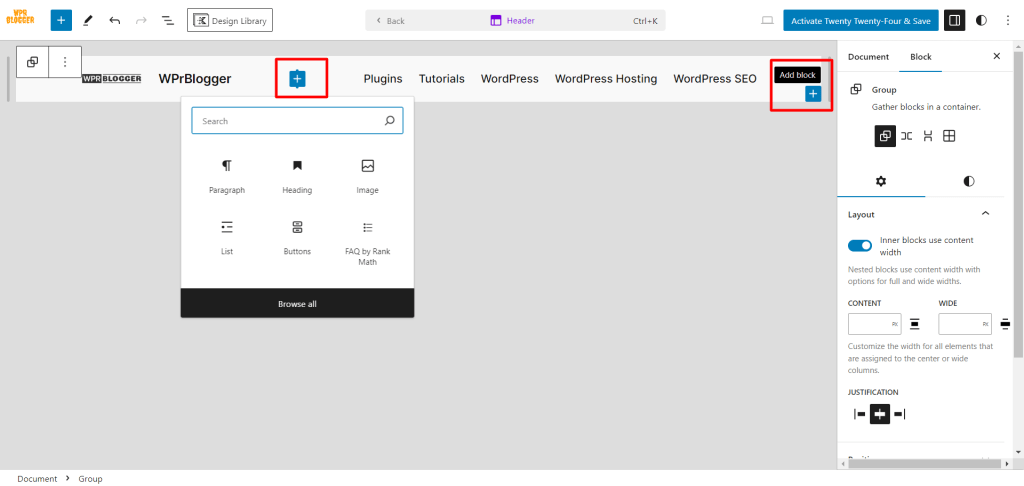This screenshot has width=1024, height=486.
Task: Click the Group breadcrumb
Action: (x=91, y=479)
